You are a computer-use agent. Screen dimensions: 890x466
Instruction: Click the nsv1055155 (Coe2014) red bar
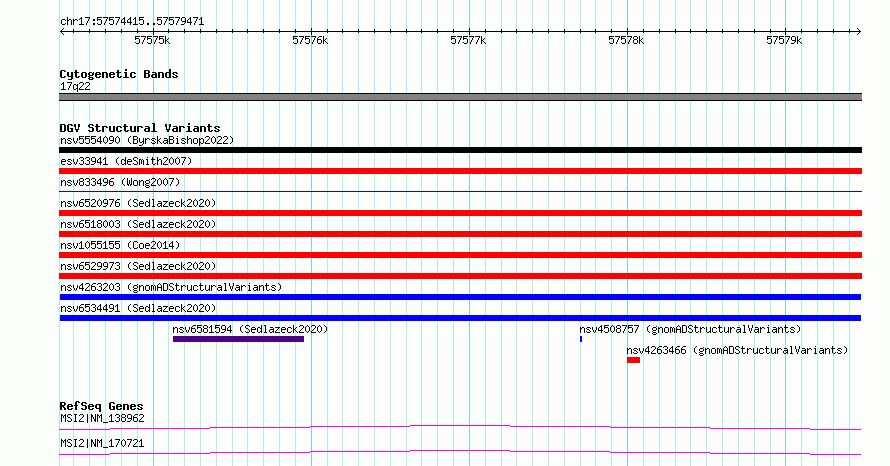460,255
